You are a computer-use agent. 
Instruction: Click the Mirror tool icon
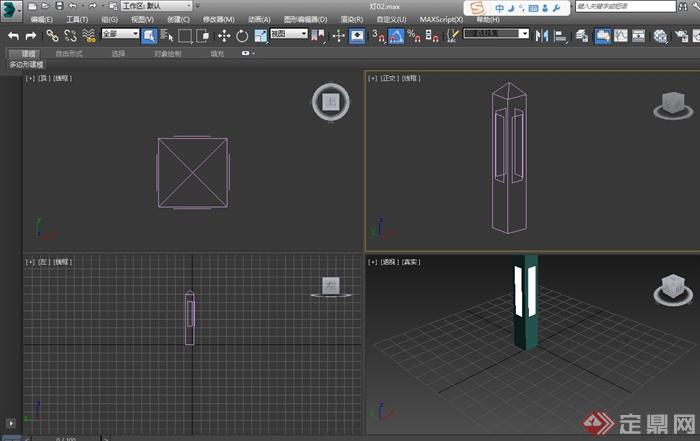pyautogui.click(x=542, y=36)
